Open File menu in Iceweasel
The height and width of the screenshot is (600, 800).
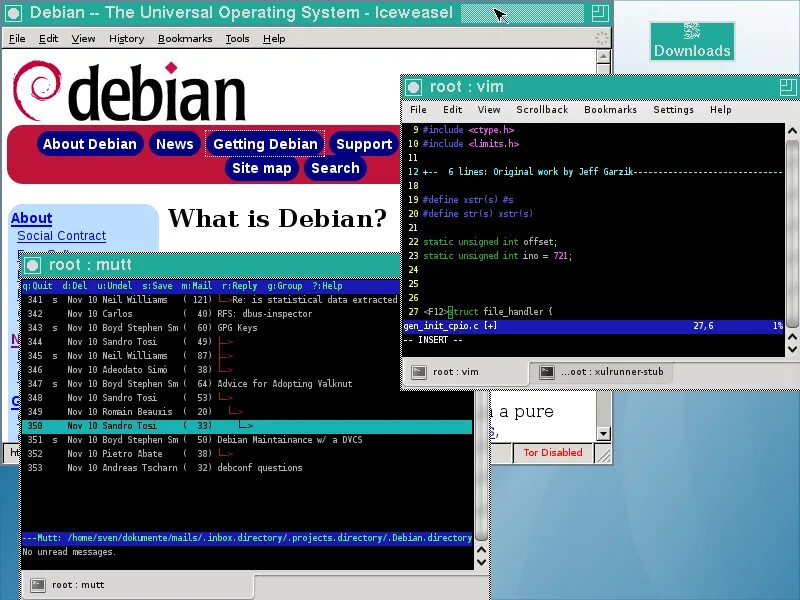pyautogui.click(x=17, y=38)
